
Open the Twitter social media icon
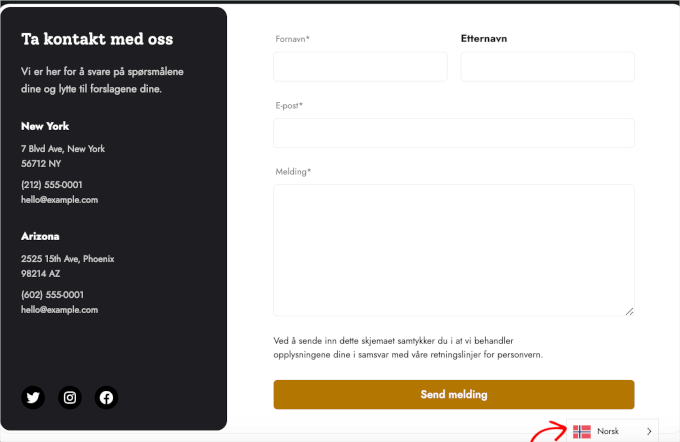click(33, 397)
